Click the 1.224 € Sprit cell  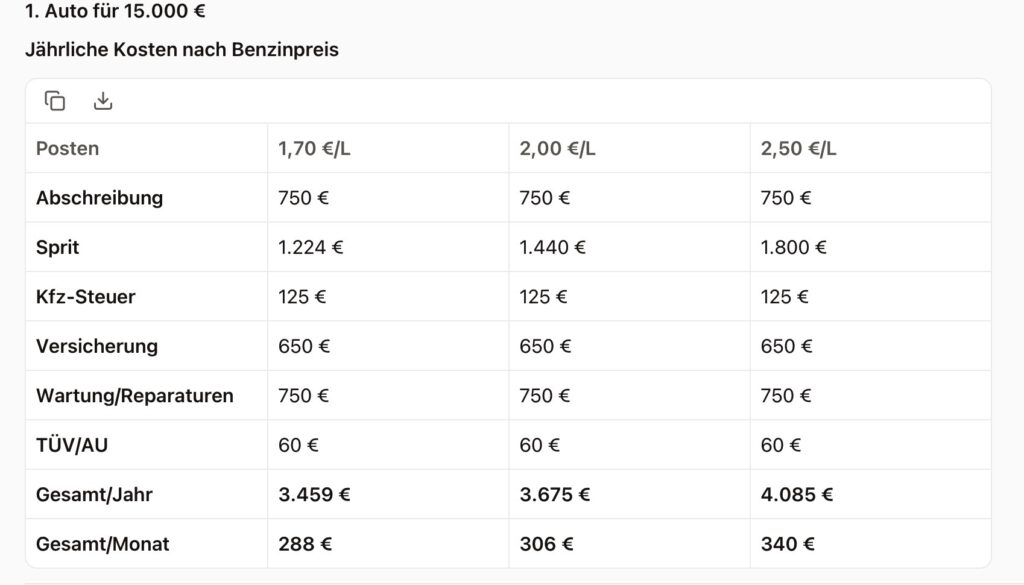coord(310,247)
